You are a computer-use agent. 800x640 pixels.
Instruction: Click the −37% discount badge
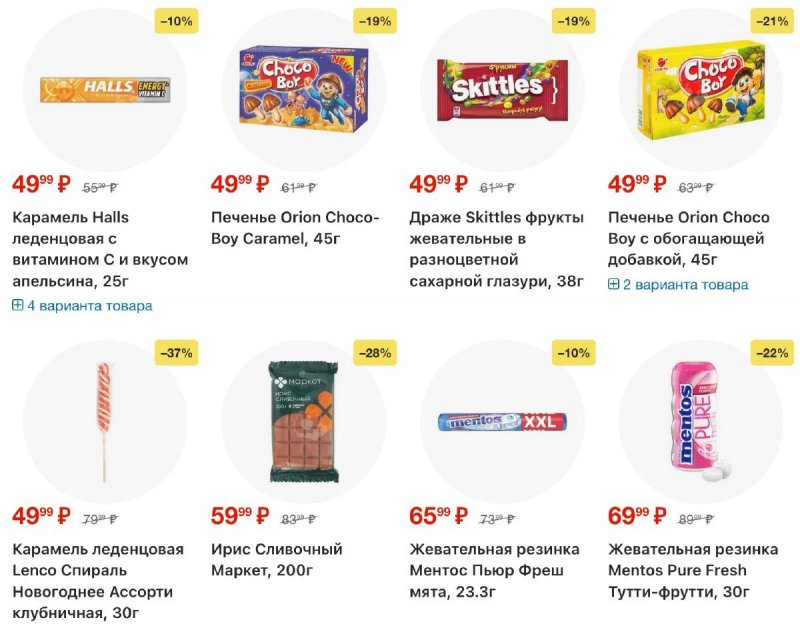click(175, 352)
